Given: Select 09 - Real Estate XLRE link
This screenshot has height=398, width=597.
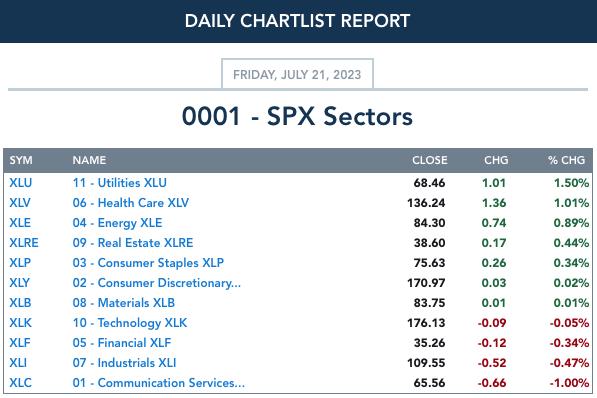Looking at the screenshot, I should (133, 243).
